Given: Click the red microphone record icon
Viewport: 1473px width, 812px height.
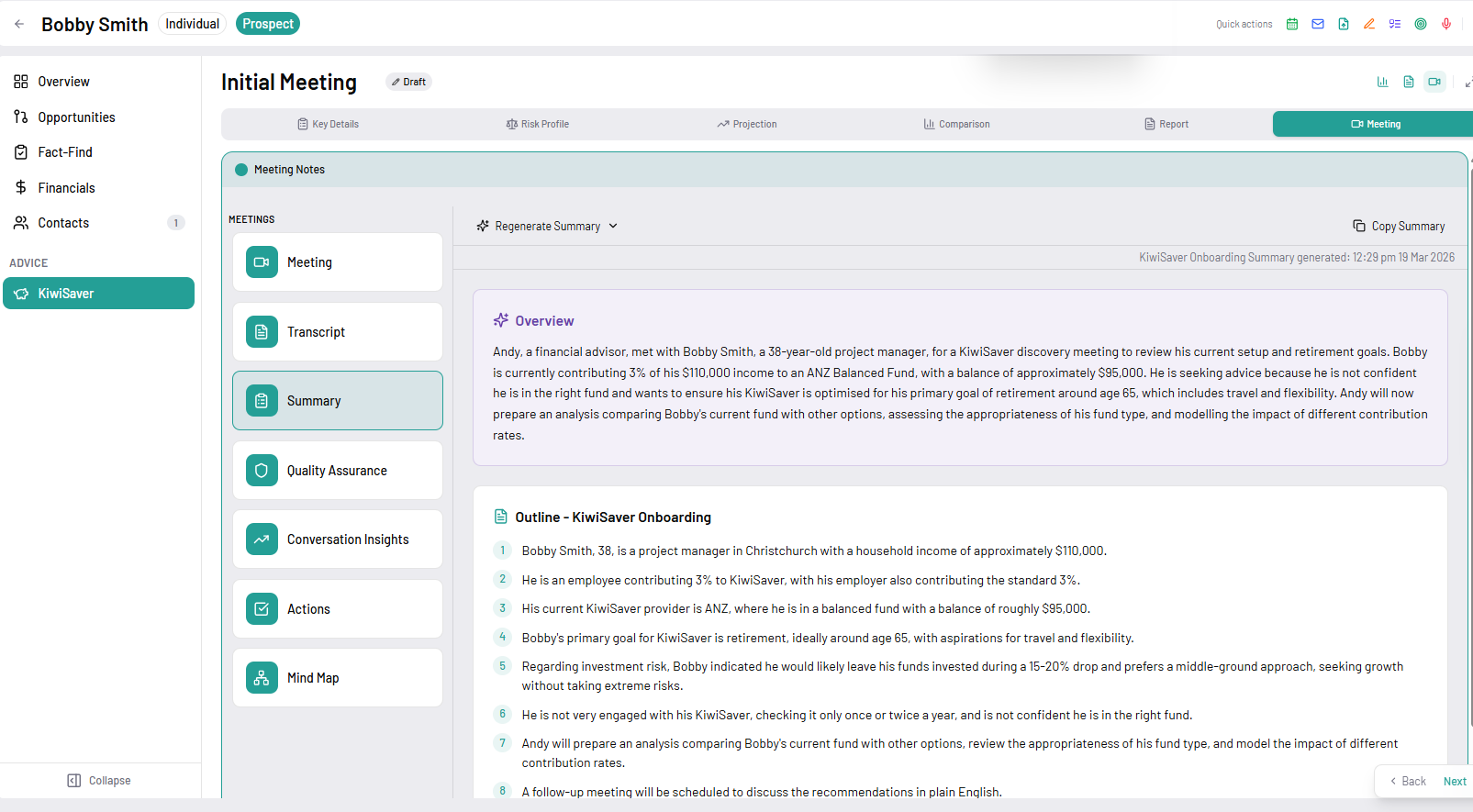Looking at the screenshot, I should click(x=1445, y=24).
